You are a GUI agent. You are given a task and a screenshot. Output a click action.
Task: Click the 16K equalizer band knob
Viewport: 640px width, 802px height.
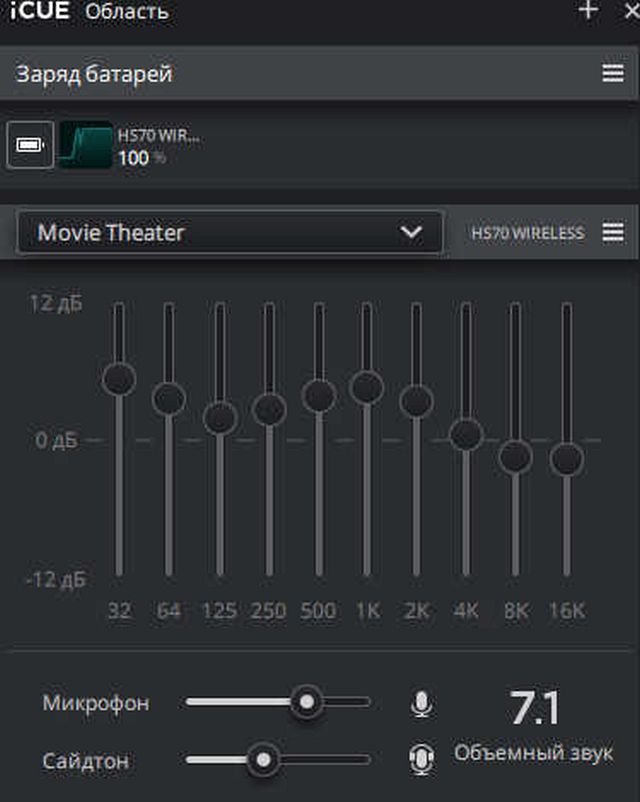point(566,459)
